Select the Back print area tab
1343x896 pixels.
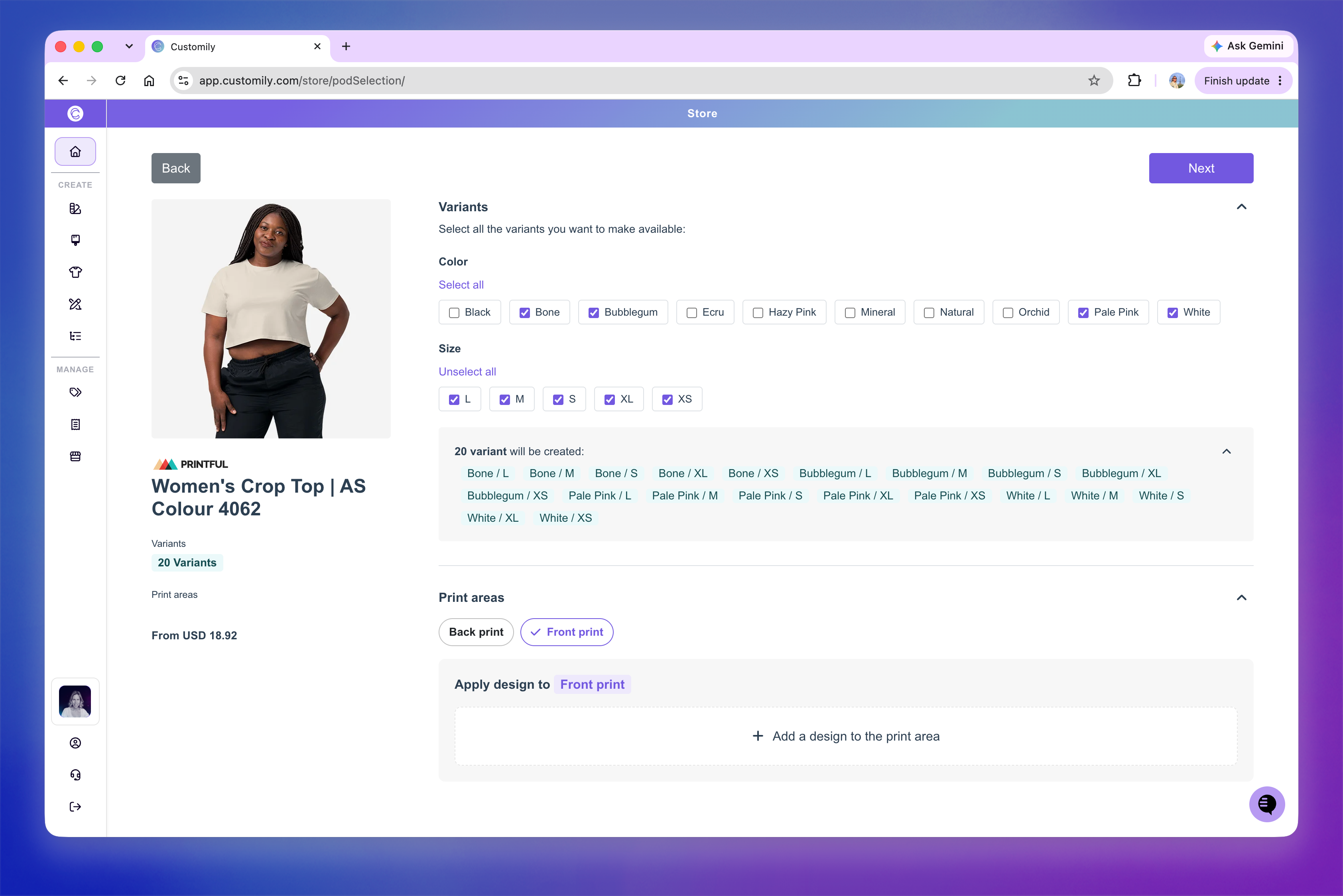click(476, 632)
